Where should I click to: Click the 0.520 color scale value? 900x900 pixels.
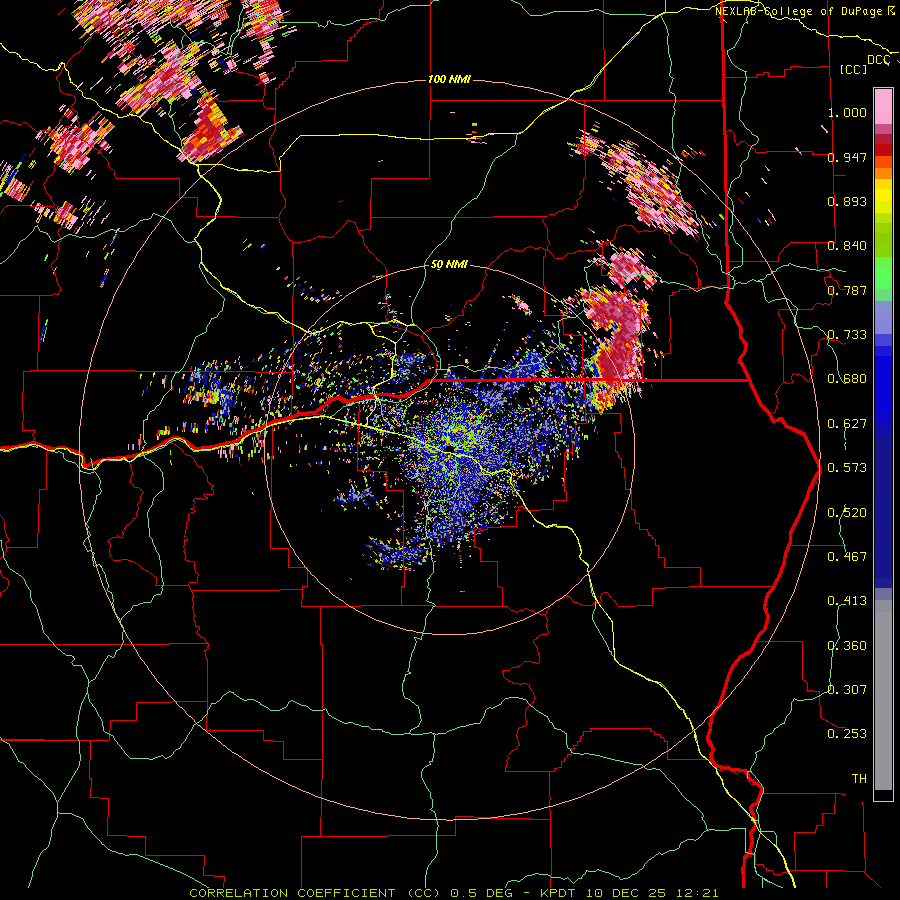click(847, 513)
